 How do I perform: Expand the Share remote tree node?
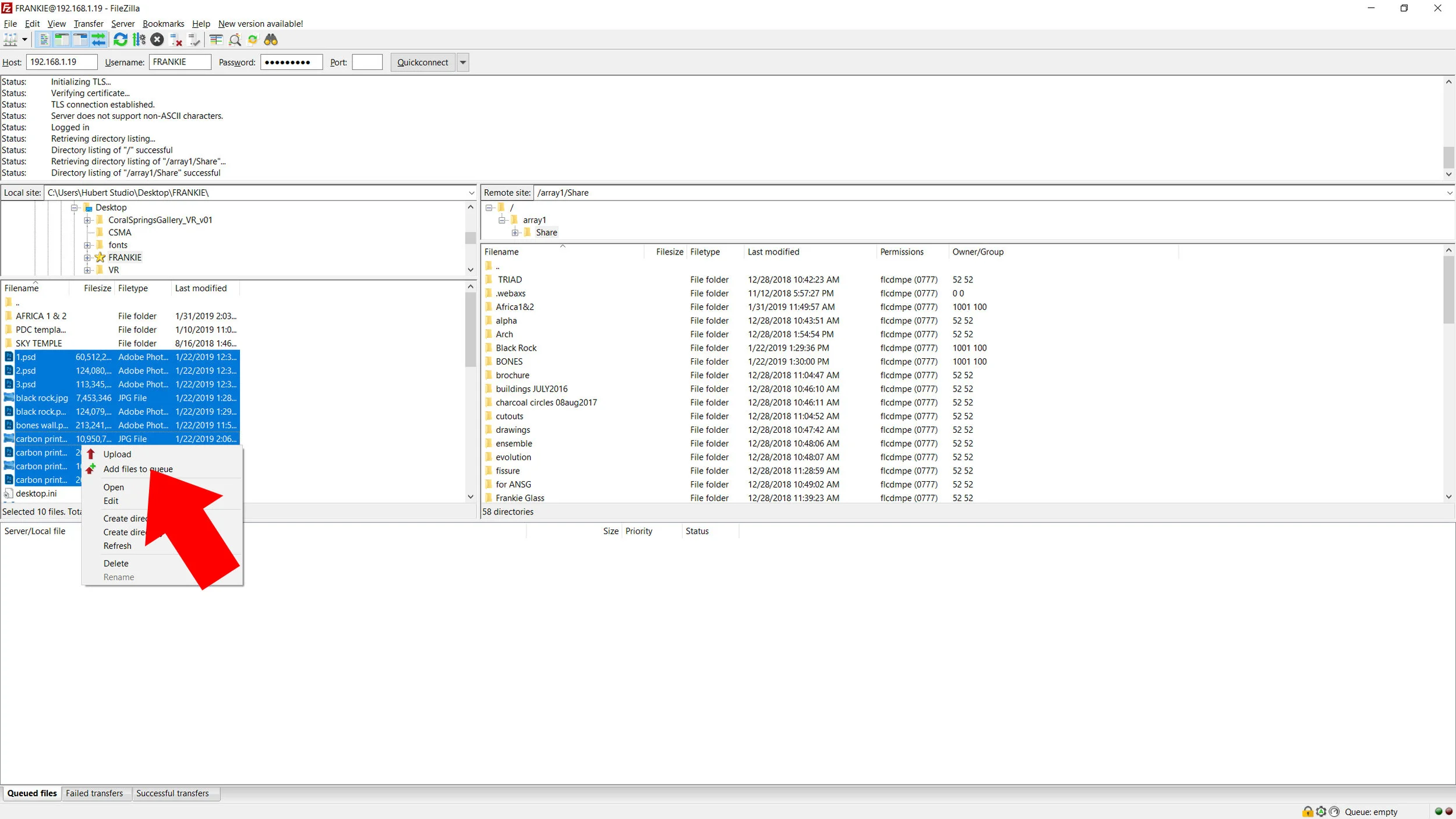(515, 233)
